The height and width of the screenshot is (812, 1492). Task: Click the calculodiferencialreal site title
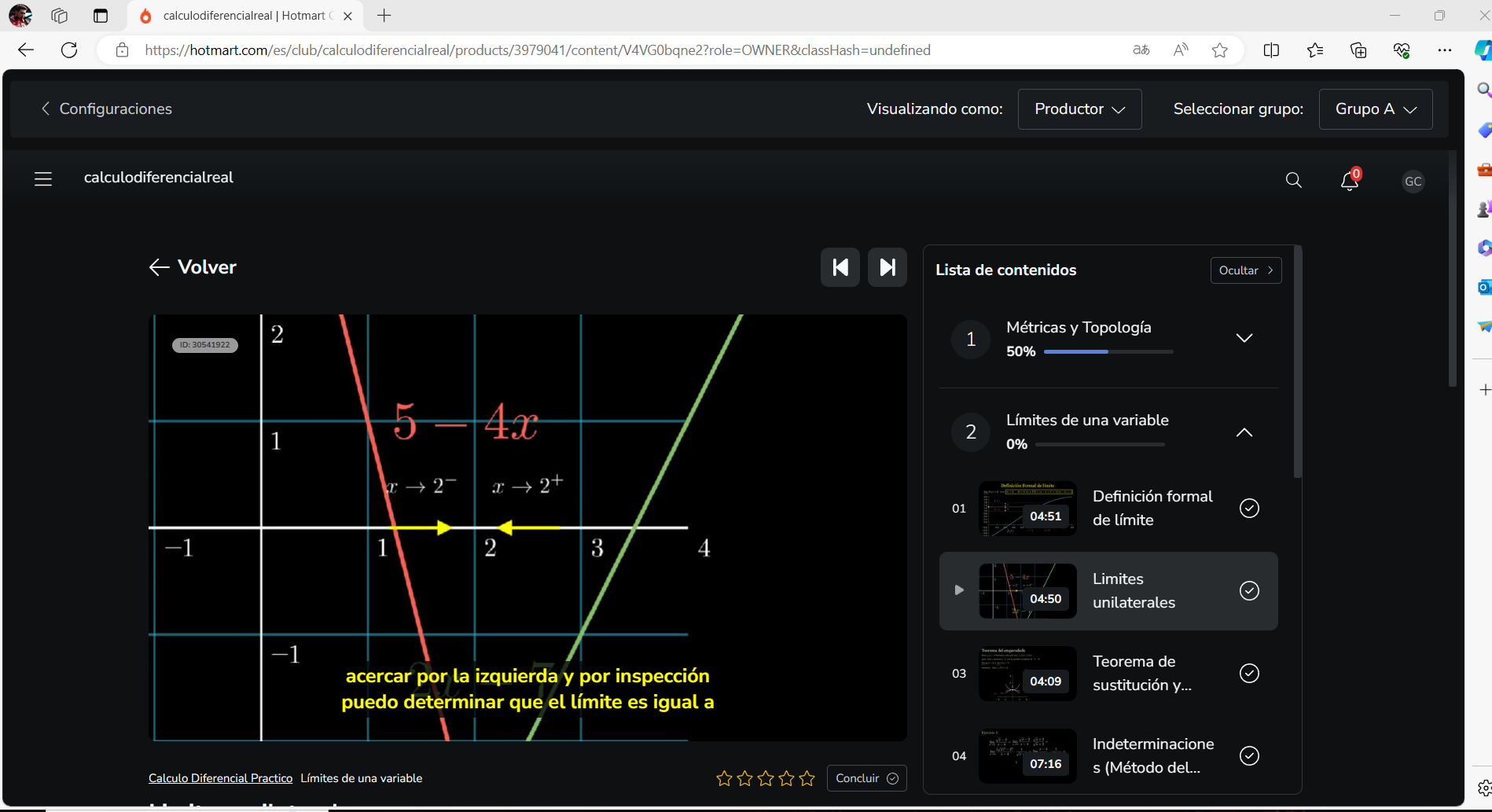pyautogui.click(x=159, y=178)
